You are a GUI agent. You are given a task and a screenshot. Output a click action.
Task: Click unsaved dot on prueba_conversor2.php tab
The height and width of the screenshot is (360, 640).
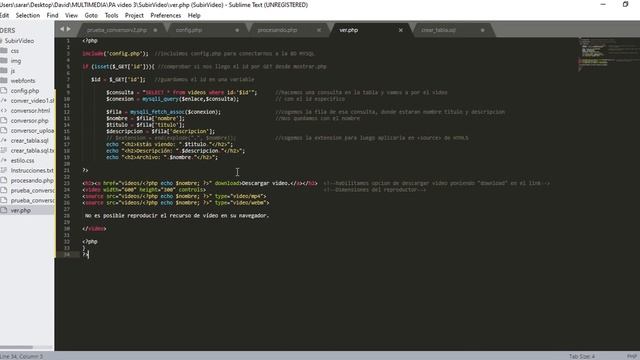click(x=155, y=30)
